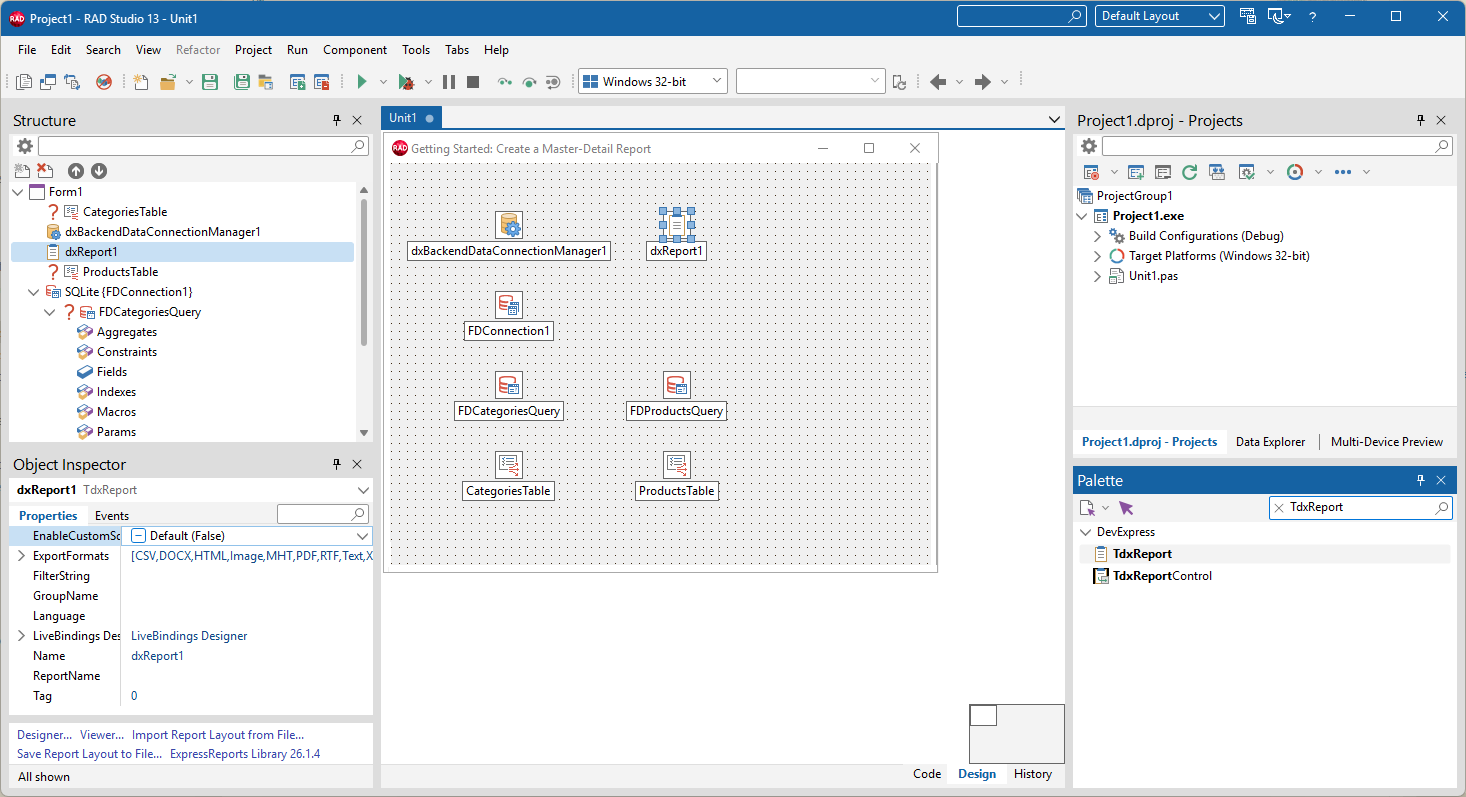Click the Palette search field containing TdxReport
This screenshot has height=797, width=1466.
tap(1360, 508)
